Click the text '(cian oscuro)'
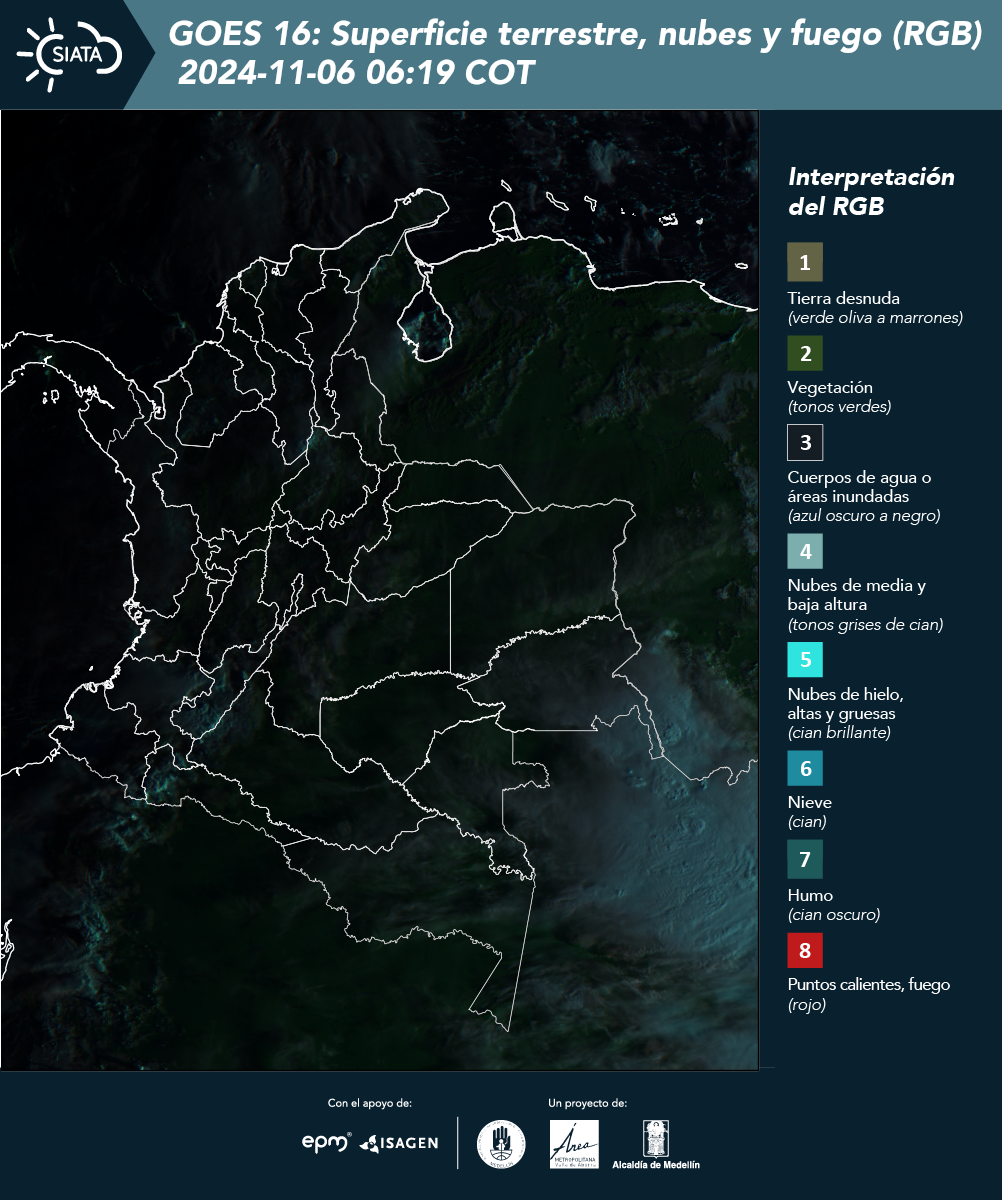 point(834,915)
